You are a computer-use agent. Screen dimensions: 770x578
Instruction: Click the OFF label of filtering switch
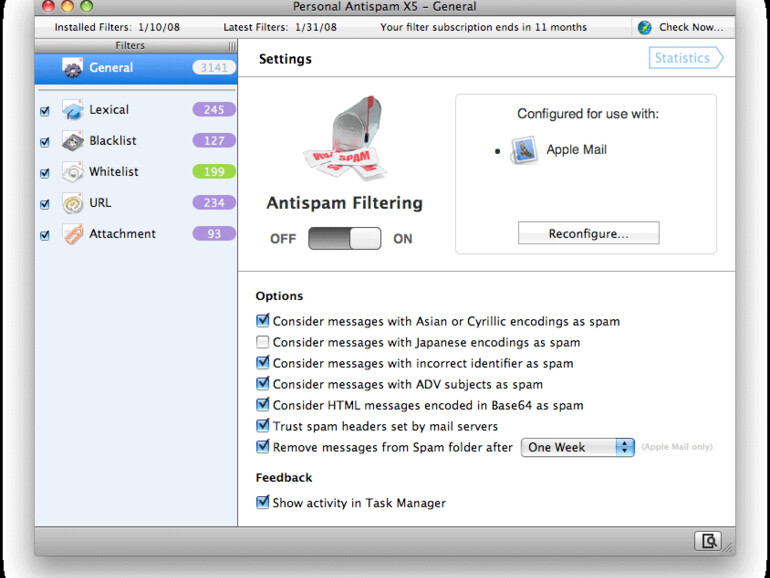(283, 239)
